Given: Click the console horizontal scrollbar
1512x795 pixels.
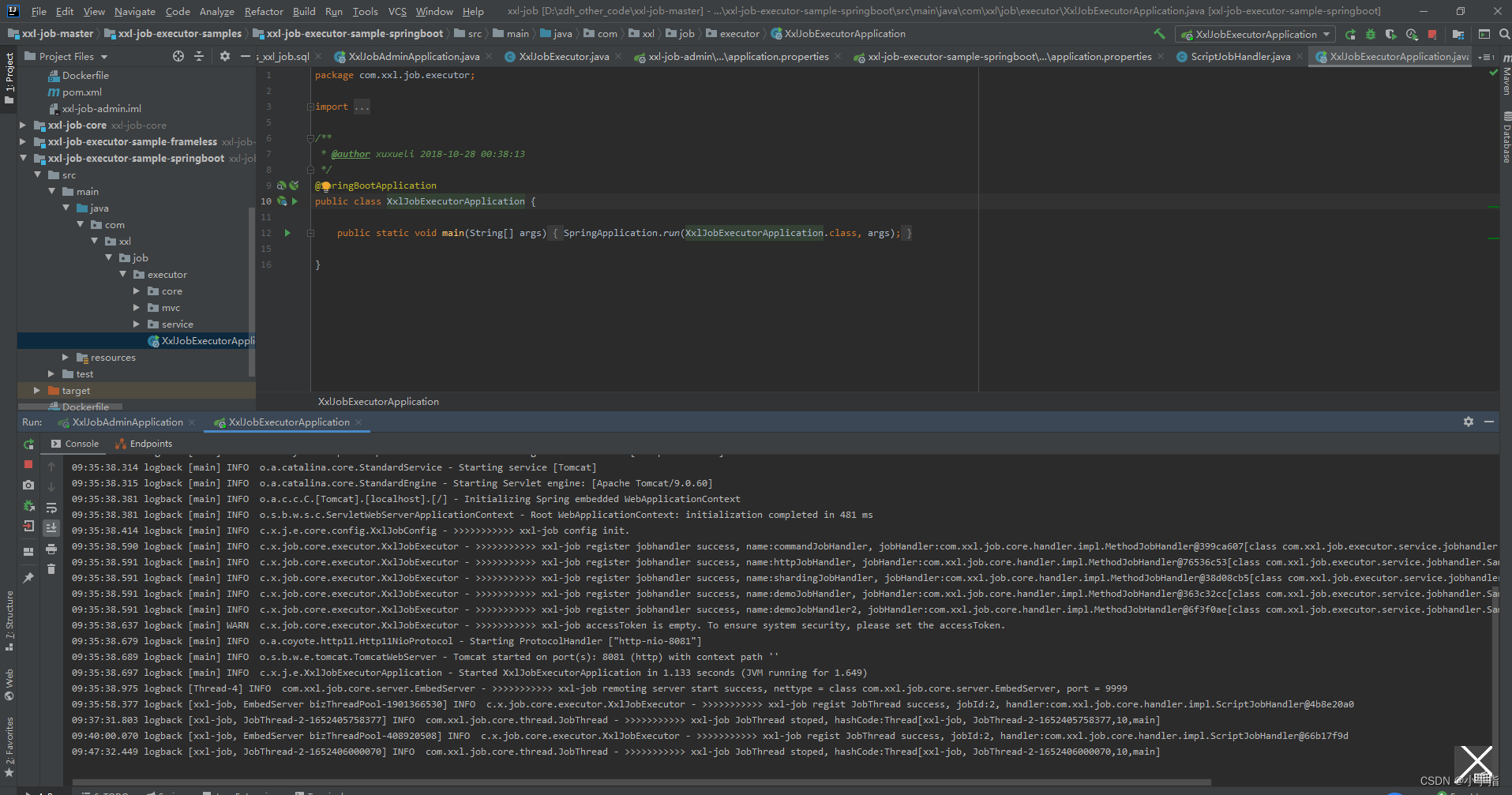Looking at the screenshot, I should pos(641,782).
